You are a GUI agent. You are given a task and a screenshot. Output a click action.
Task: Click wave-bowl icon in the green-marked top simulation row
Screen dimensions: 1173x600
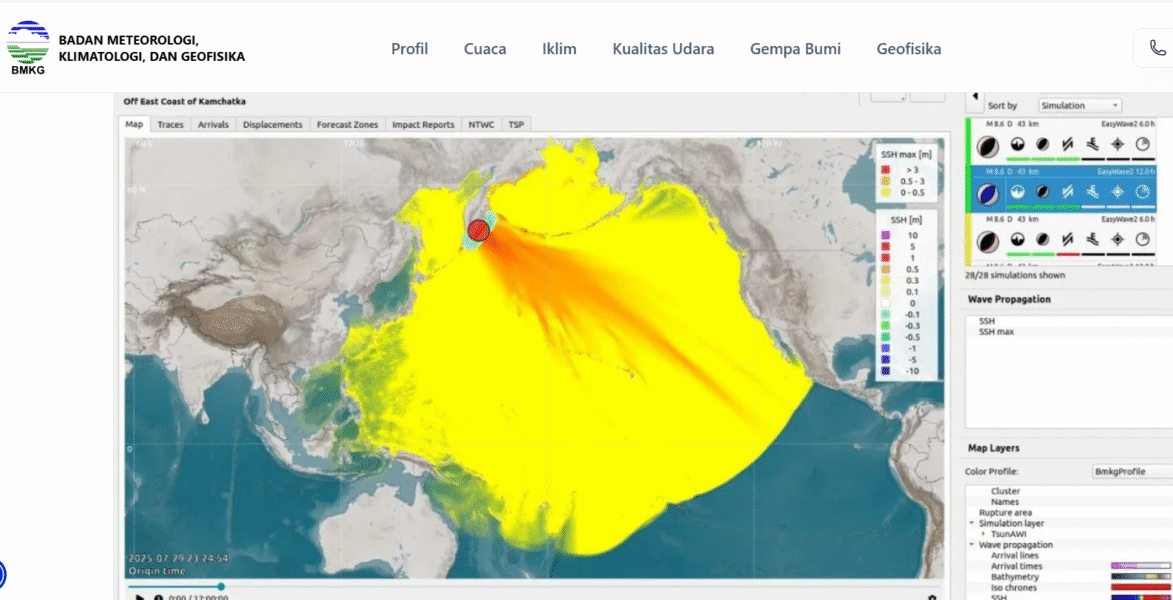tap(1017, 145)
